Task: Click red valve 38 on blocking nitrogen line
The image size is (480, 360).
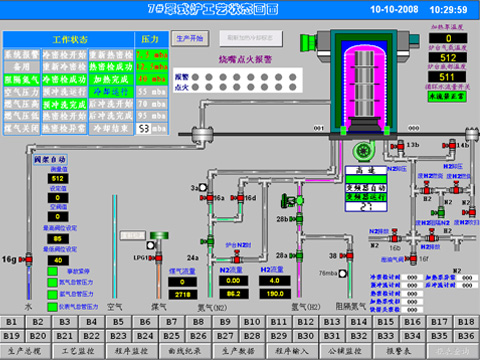Action: pos(348,256)
